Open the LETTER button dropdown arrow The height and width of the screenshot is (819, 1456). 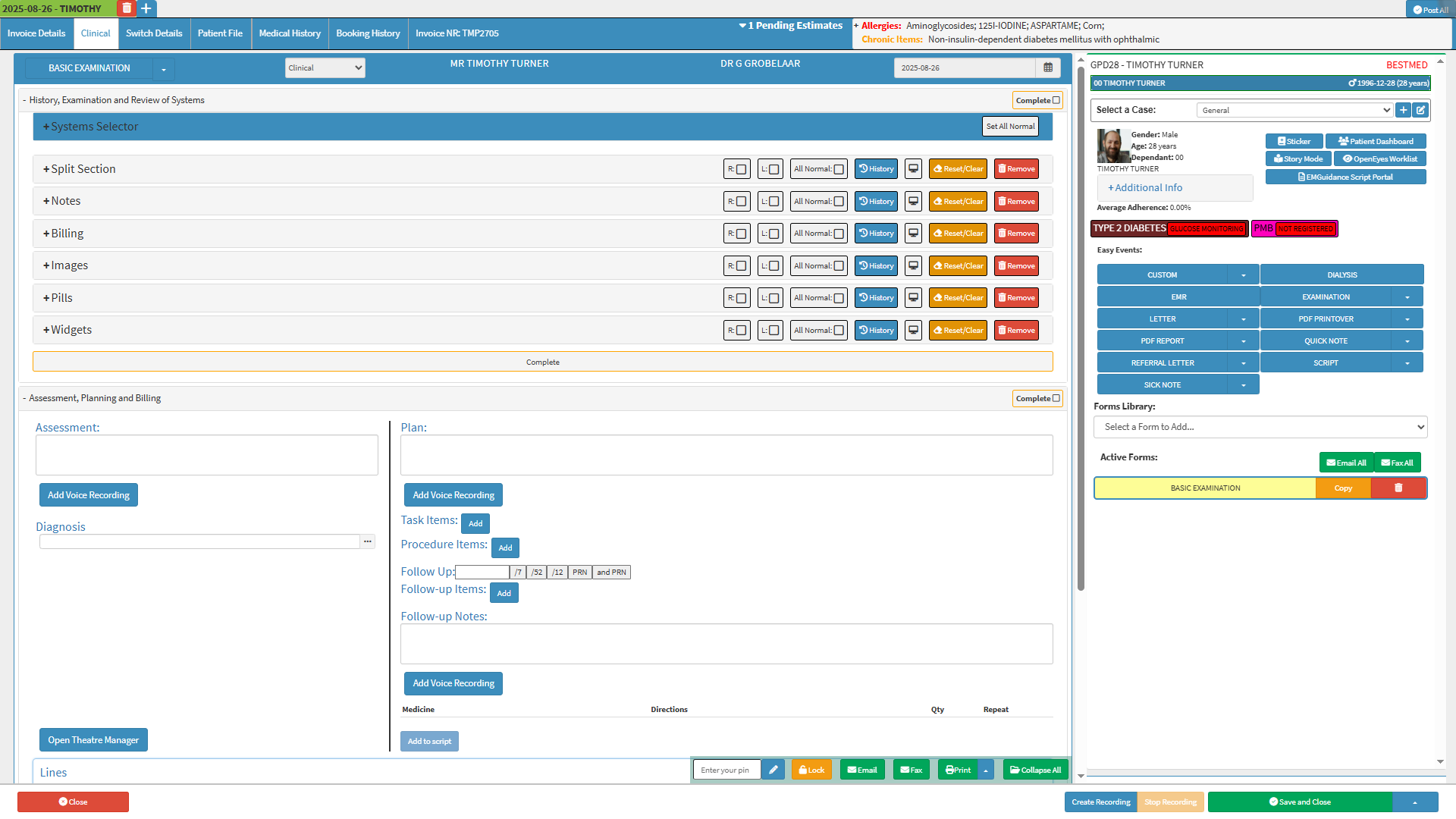coord(1244,319)
